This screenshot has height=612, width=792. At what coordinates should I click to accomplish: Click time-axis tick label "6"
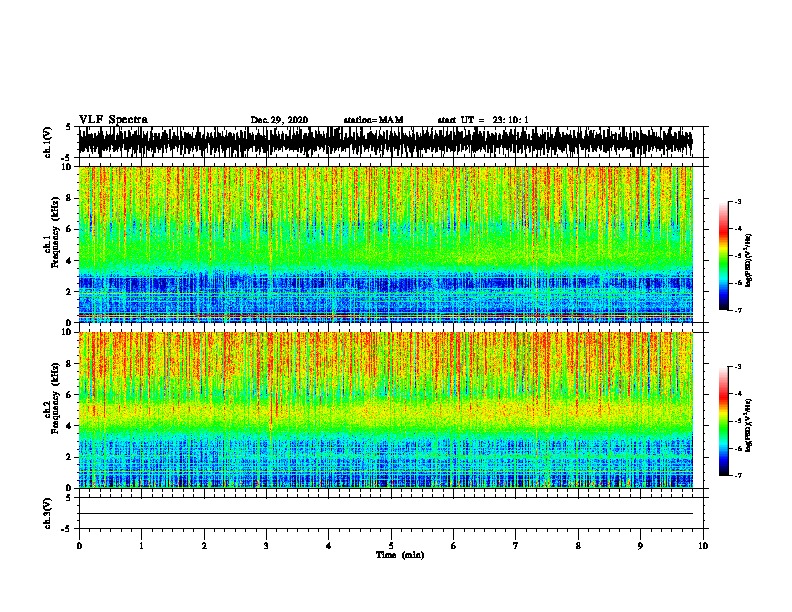(454, 546)
